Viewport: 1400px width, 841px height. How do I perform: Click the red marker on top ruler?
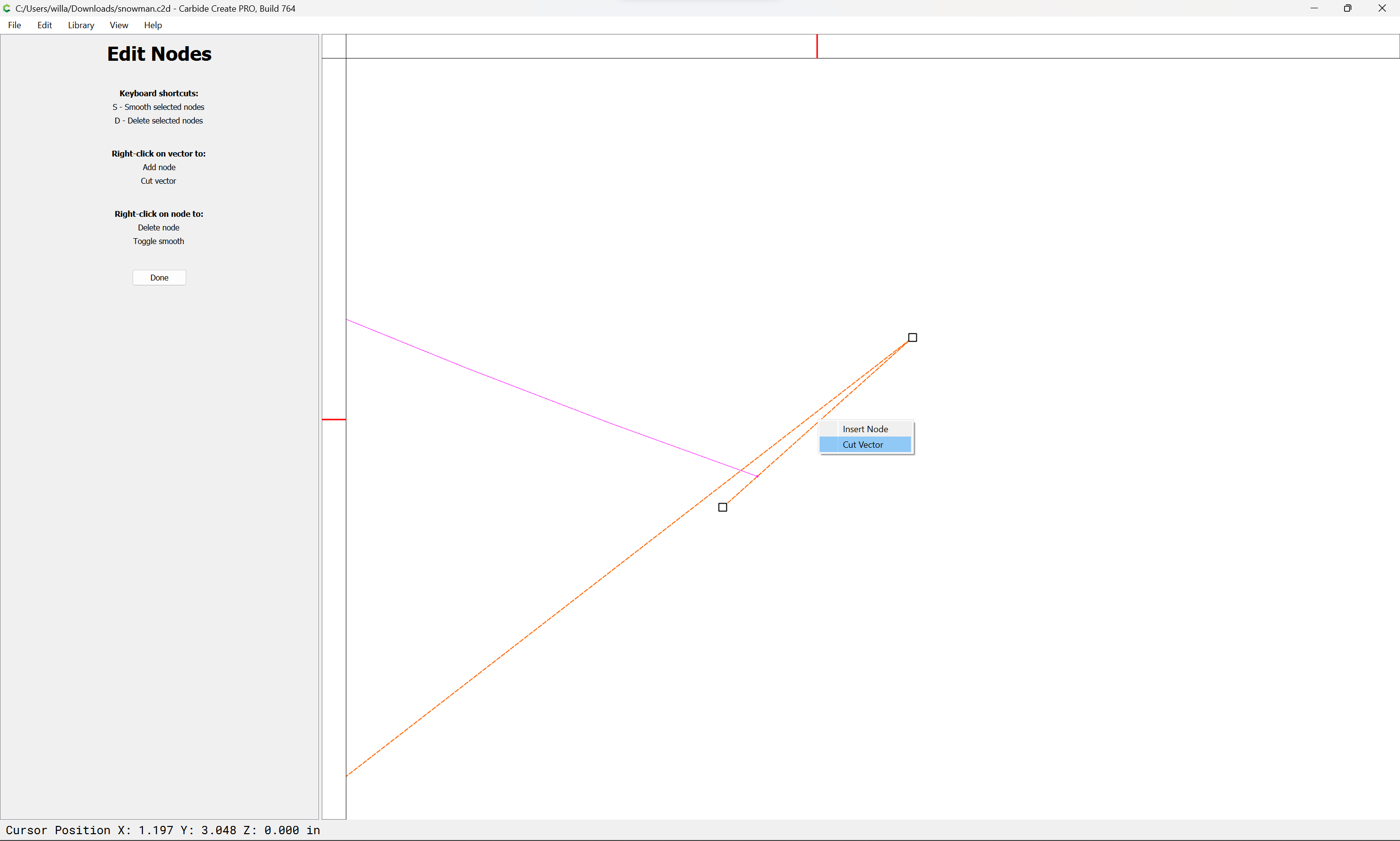pyautogui.click(x=817, y=46)
